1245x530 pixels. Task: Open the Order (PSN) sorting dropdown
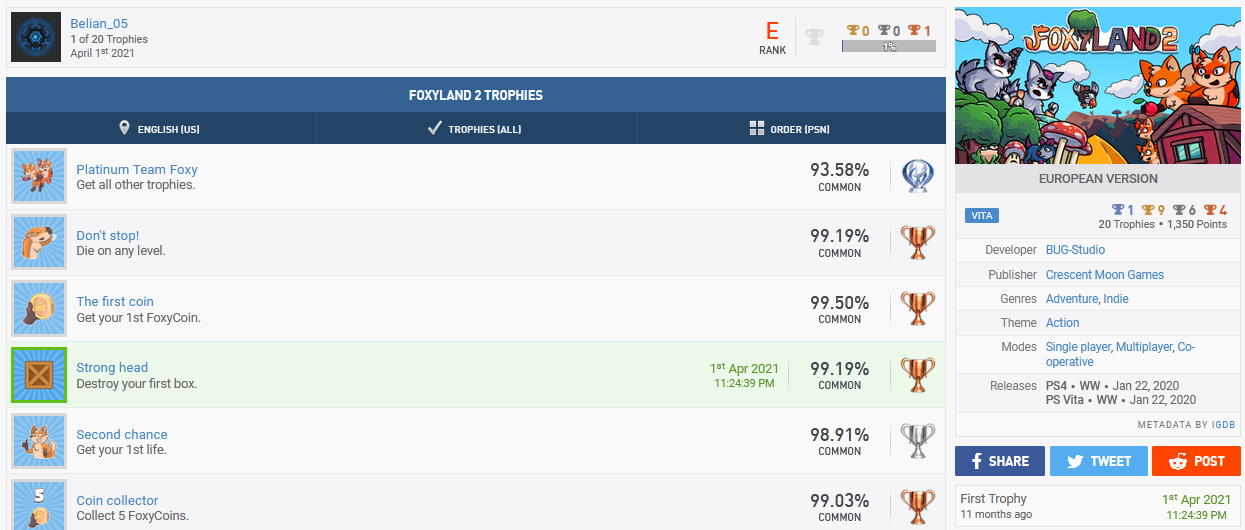click(790, 129)
